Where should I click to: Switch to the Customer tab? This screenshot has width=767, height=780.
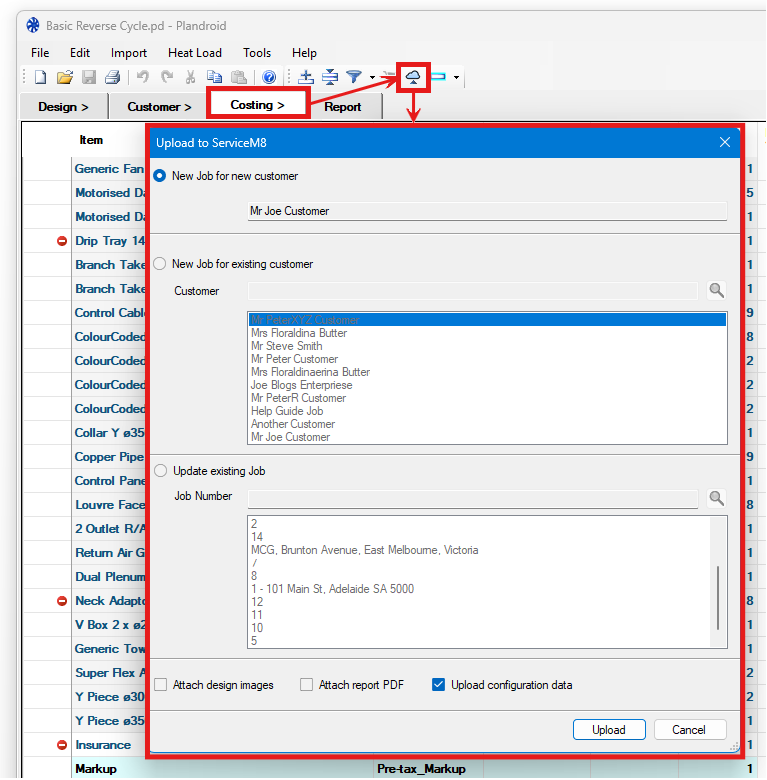click(x=159, y=106)
